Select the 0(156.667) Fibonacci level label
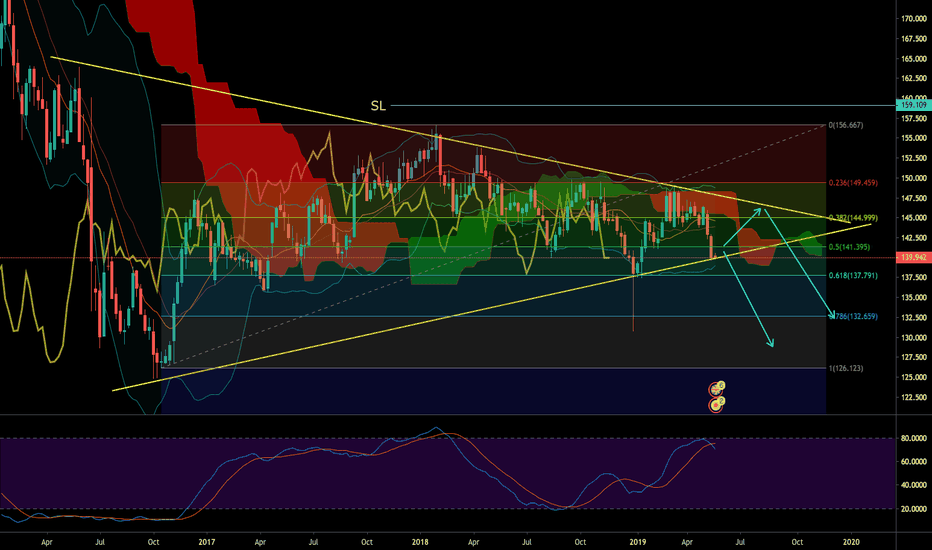 pyautogui.click(x=846, y=125)
